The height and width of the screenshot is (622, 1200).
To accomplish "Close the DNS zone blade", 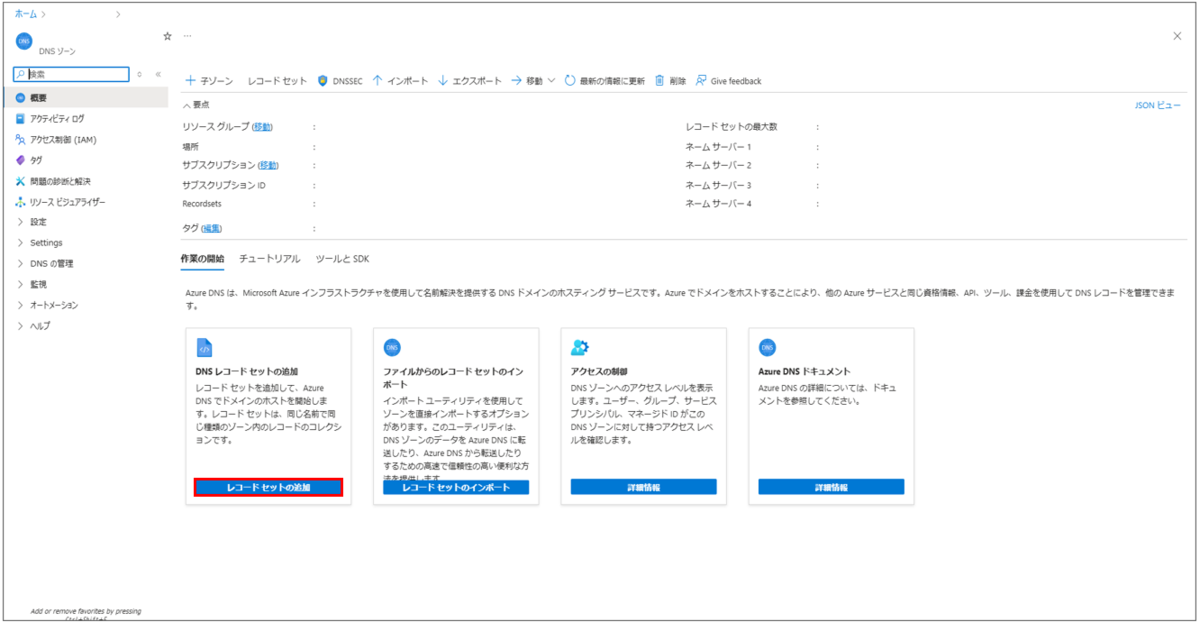I will 1177,36.
